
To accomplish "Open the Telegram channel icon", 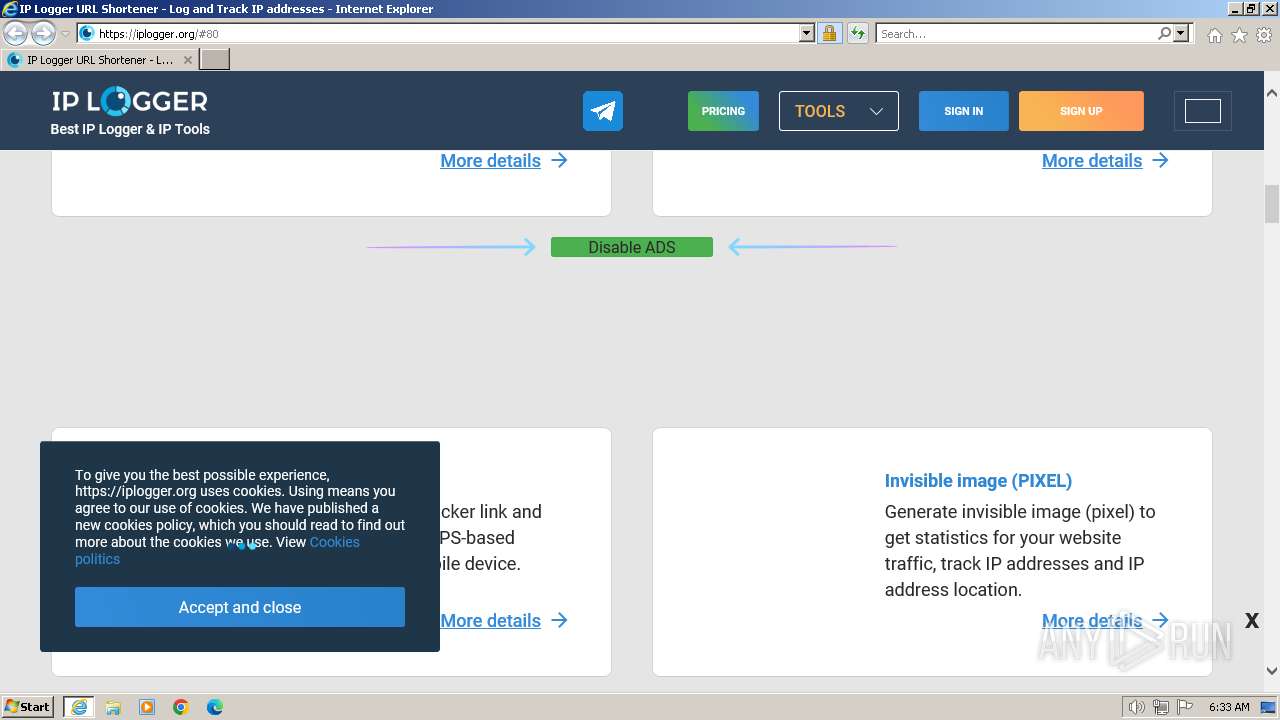I will pos(603,111).
